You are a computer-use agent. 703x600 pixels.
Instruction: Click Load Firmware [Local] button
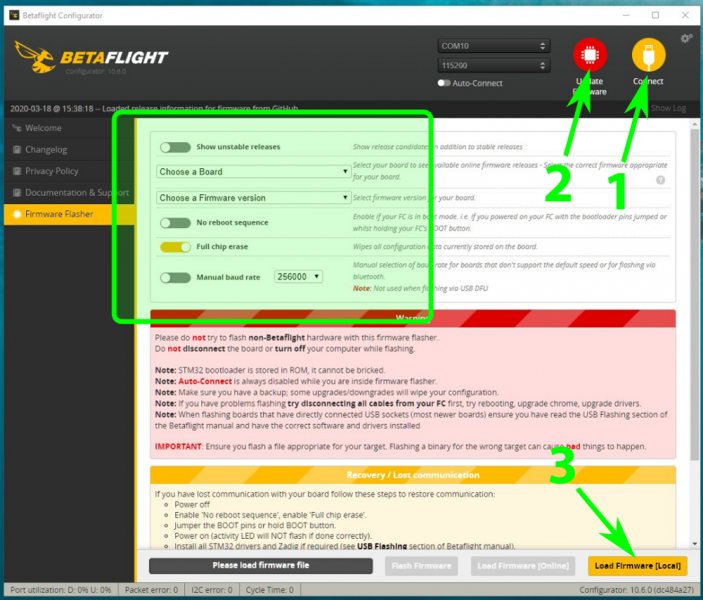pos(637,566)
